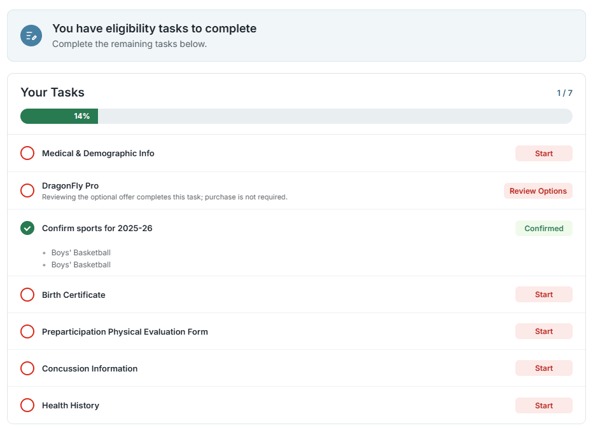
Task: Click the blue checklist-edit icon in banner
Action: 31,36
